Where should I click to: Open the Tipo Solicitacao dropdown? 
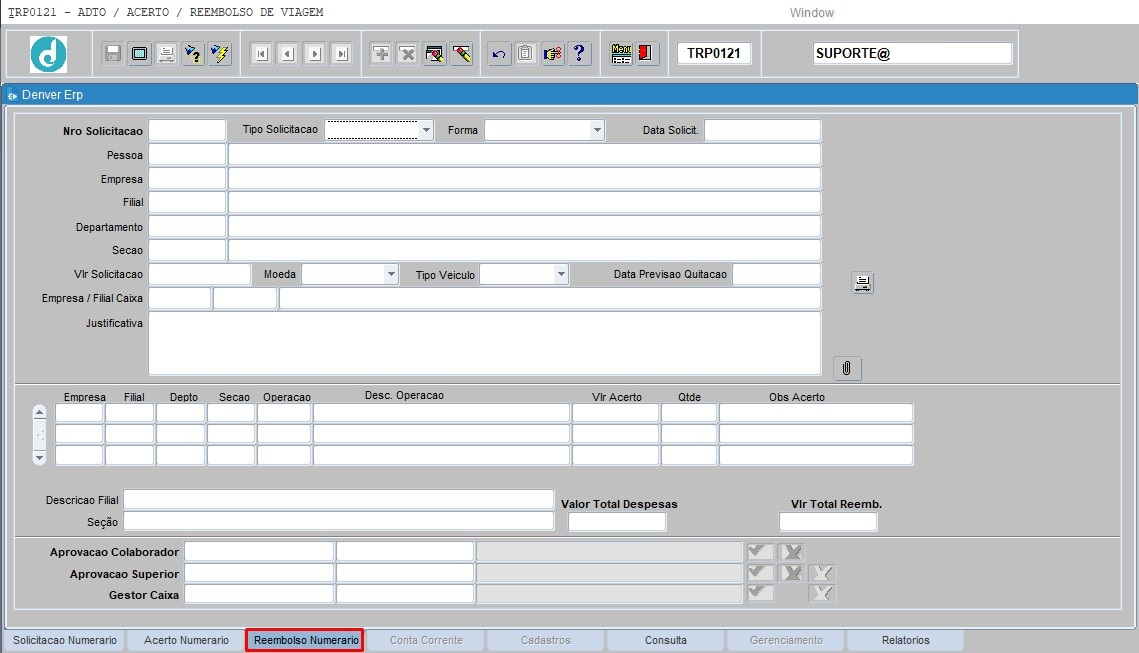[x=426, y=130]
